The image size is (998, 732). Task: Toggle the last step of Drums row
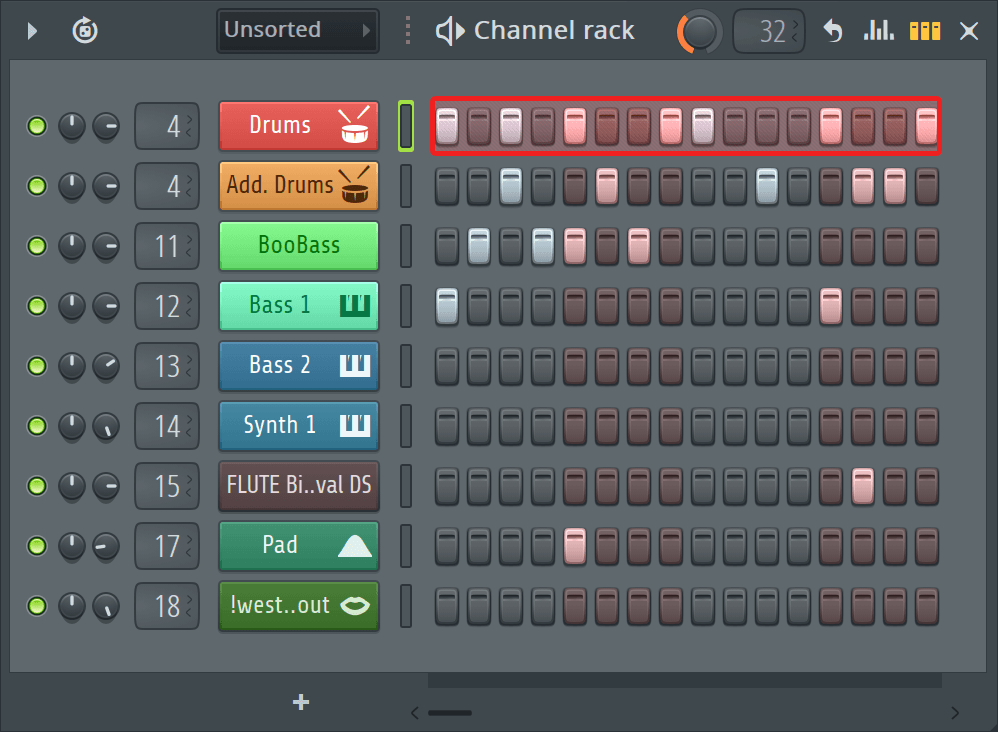click(927, 126)
